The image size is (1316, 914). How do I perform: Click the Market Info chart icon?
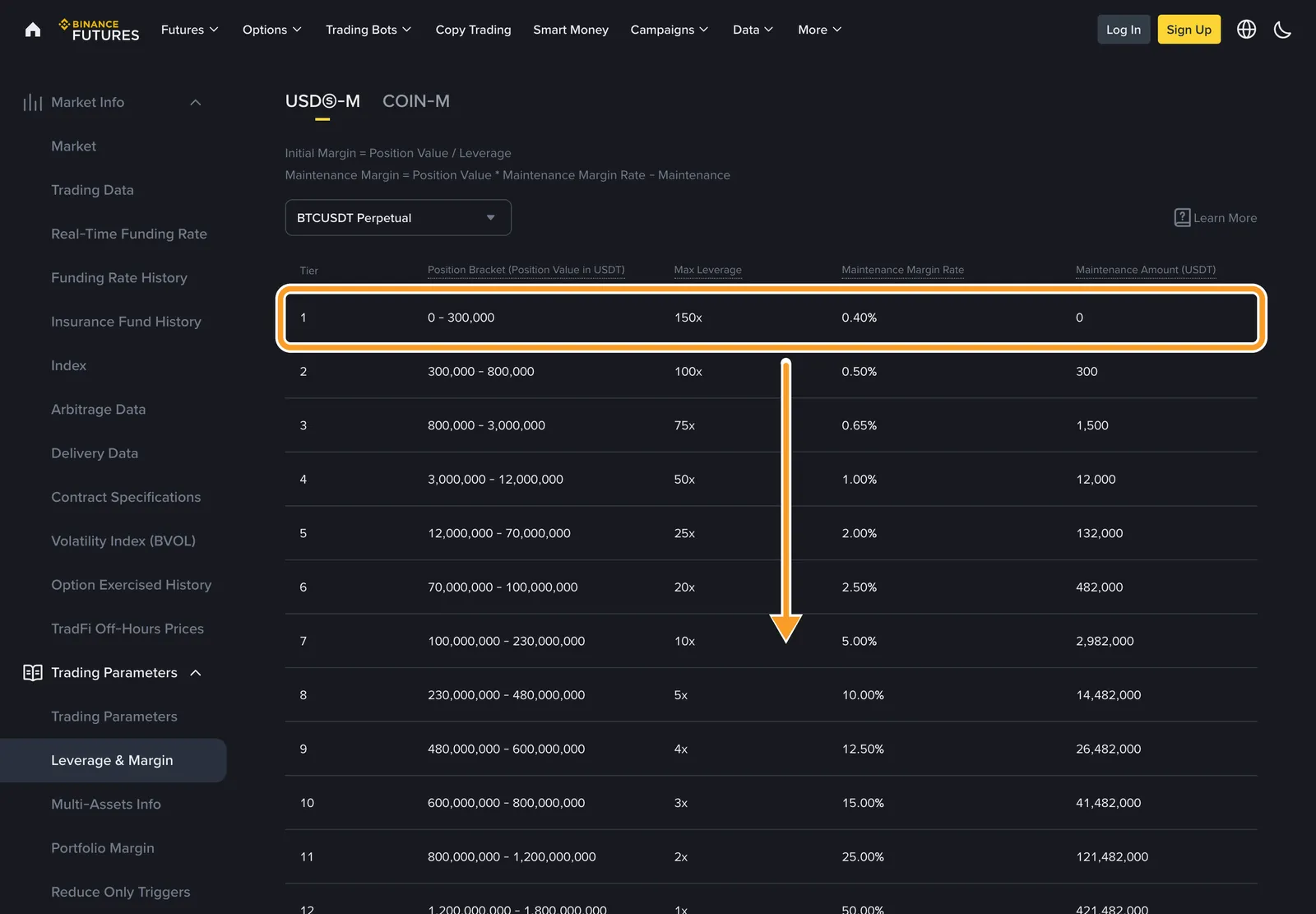click(33, 102)
